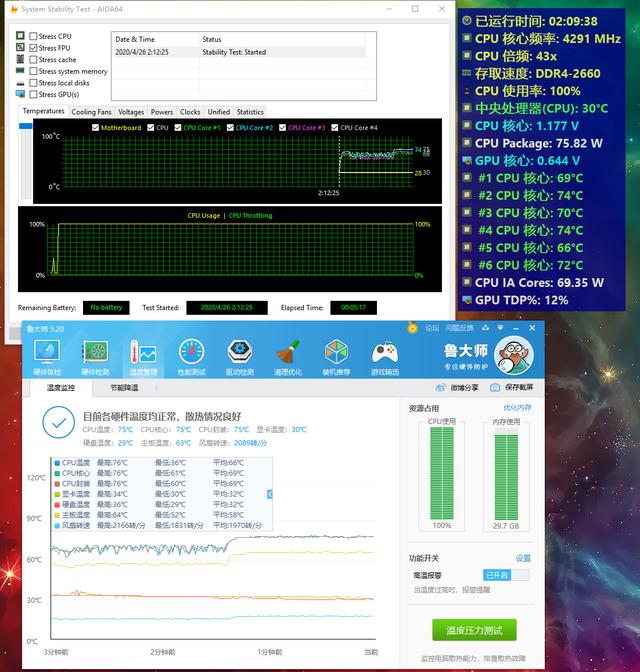Click the green 温度压力测试 button
The image size is (640, 672).
tap(474, 630)
